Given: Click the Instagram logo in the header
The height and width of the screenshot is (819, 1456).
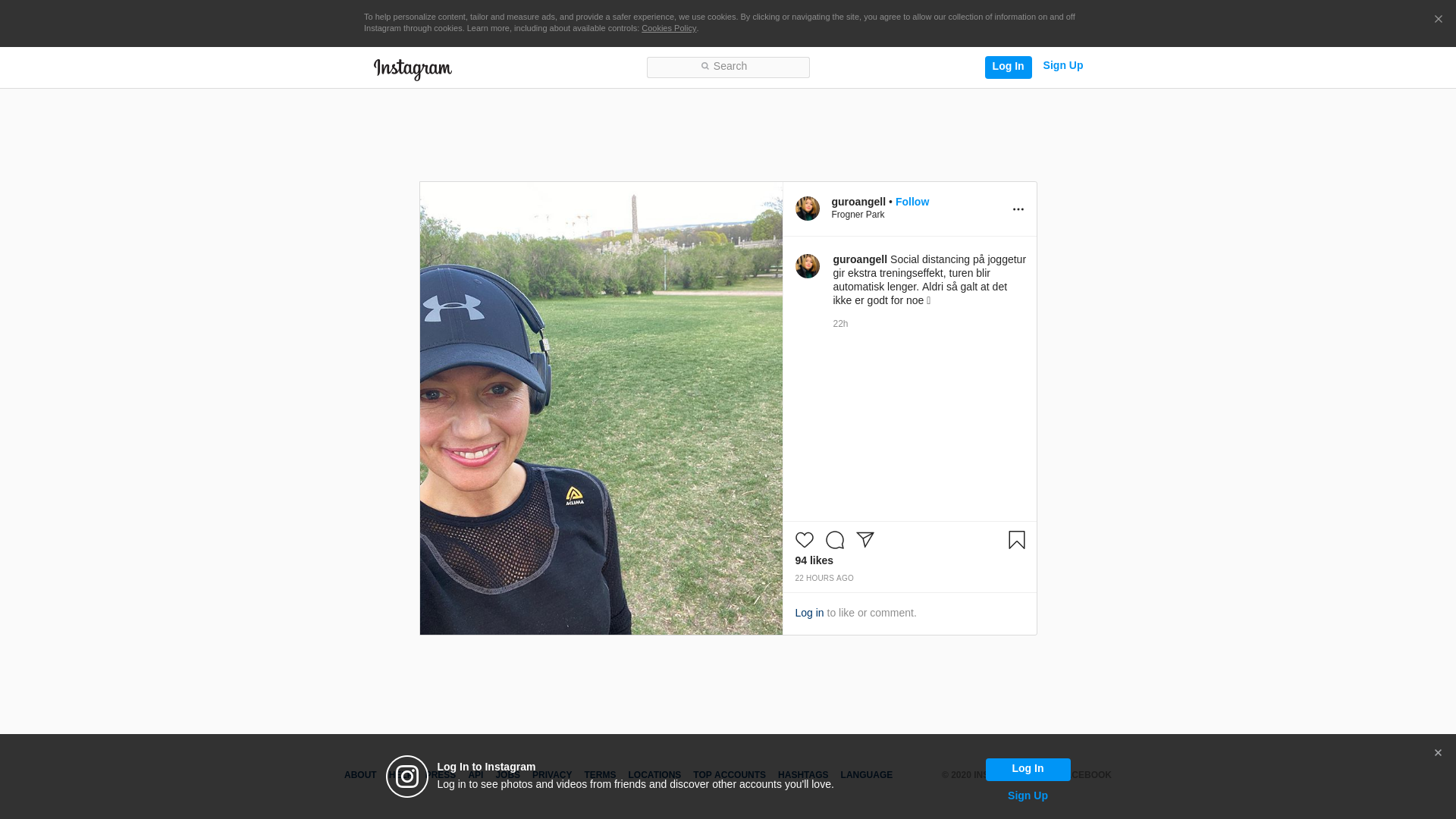Looking at the screenshot, I should click(x=413, y=69).
